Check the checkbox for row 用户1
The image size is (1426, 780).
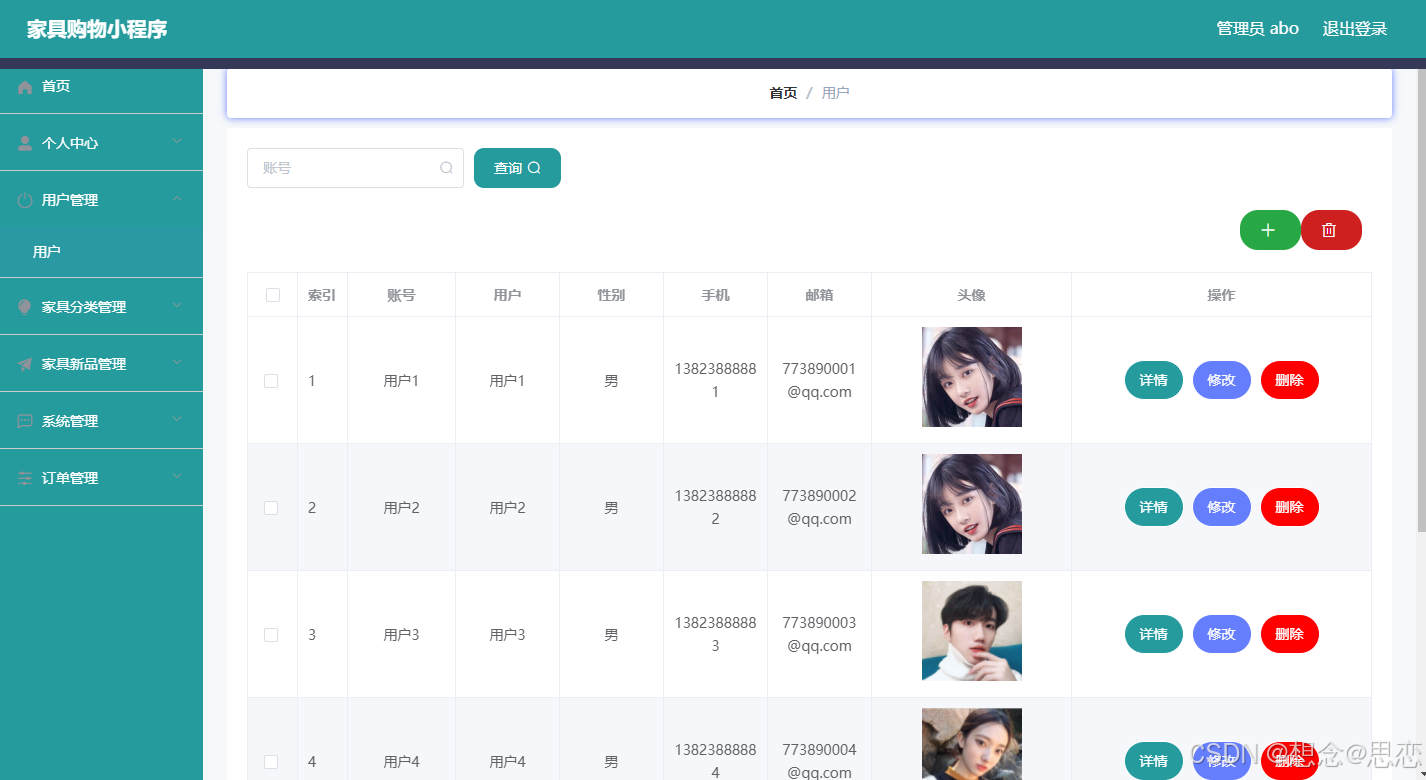271,381
